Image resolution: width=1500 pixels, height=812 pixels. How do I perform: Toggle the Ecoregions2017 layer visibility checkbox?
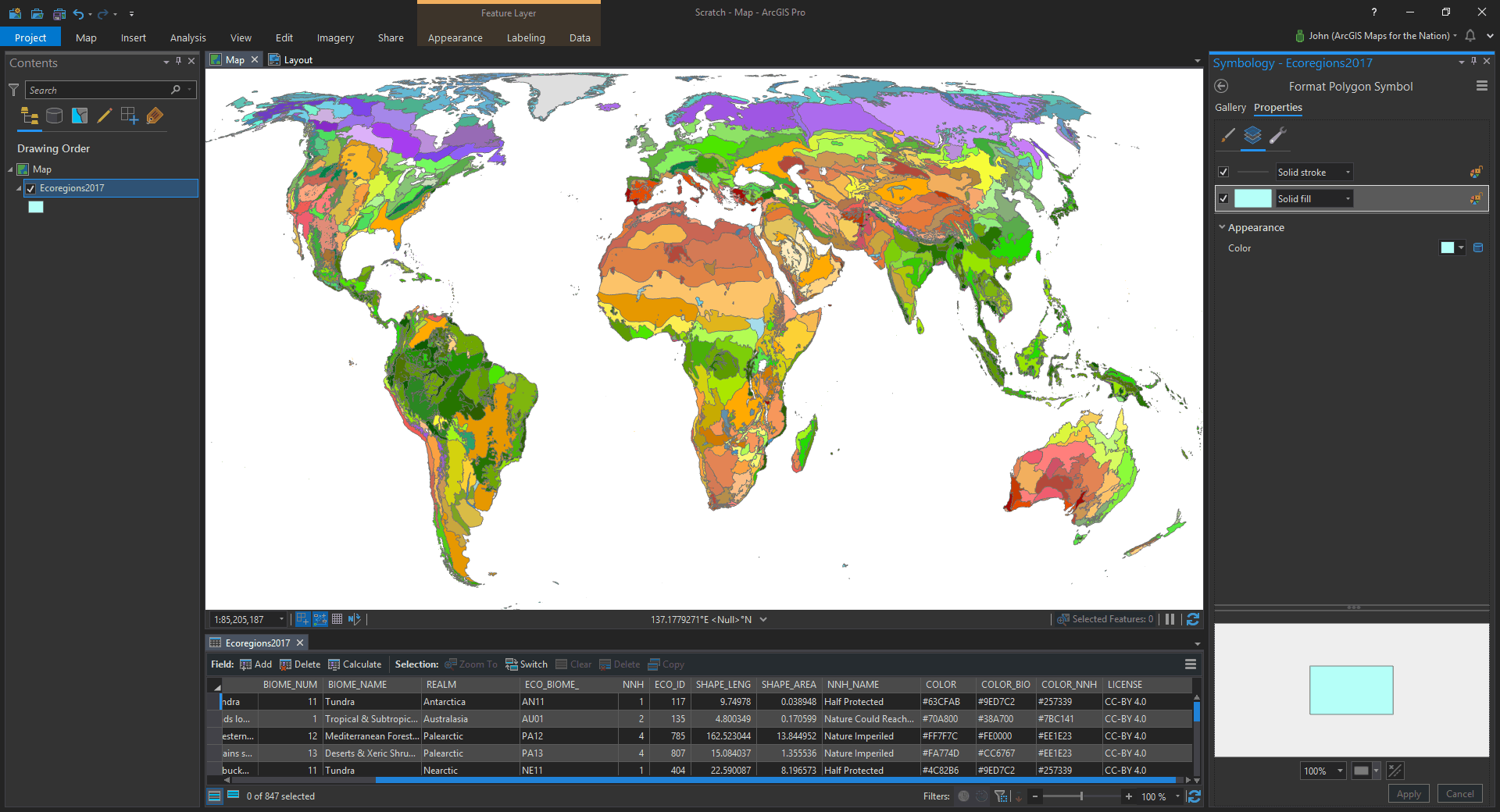point(30,188)
